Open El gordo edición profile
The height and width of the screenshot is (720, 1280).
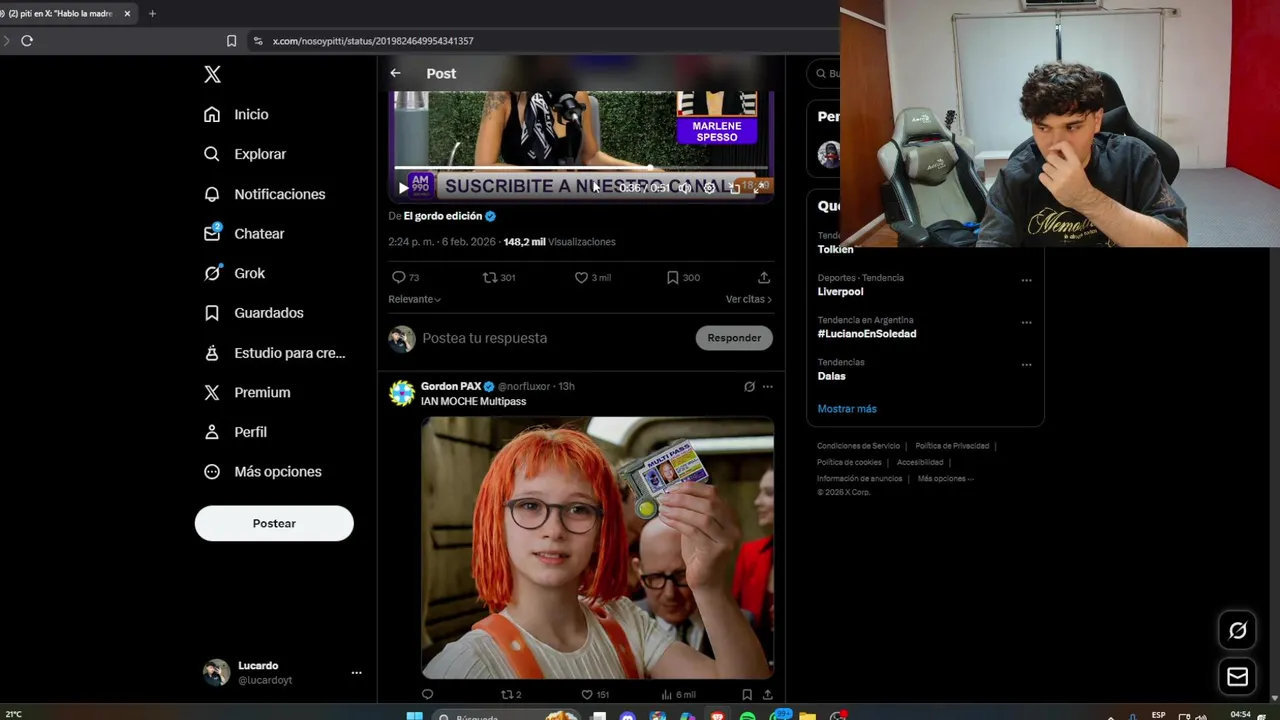pyautogui.click(x=443, y=216)
